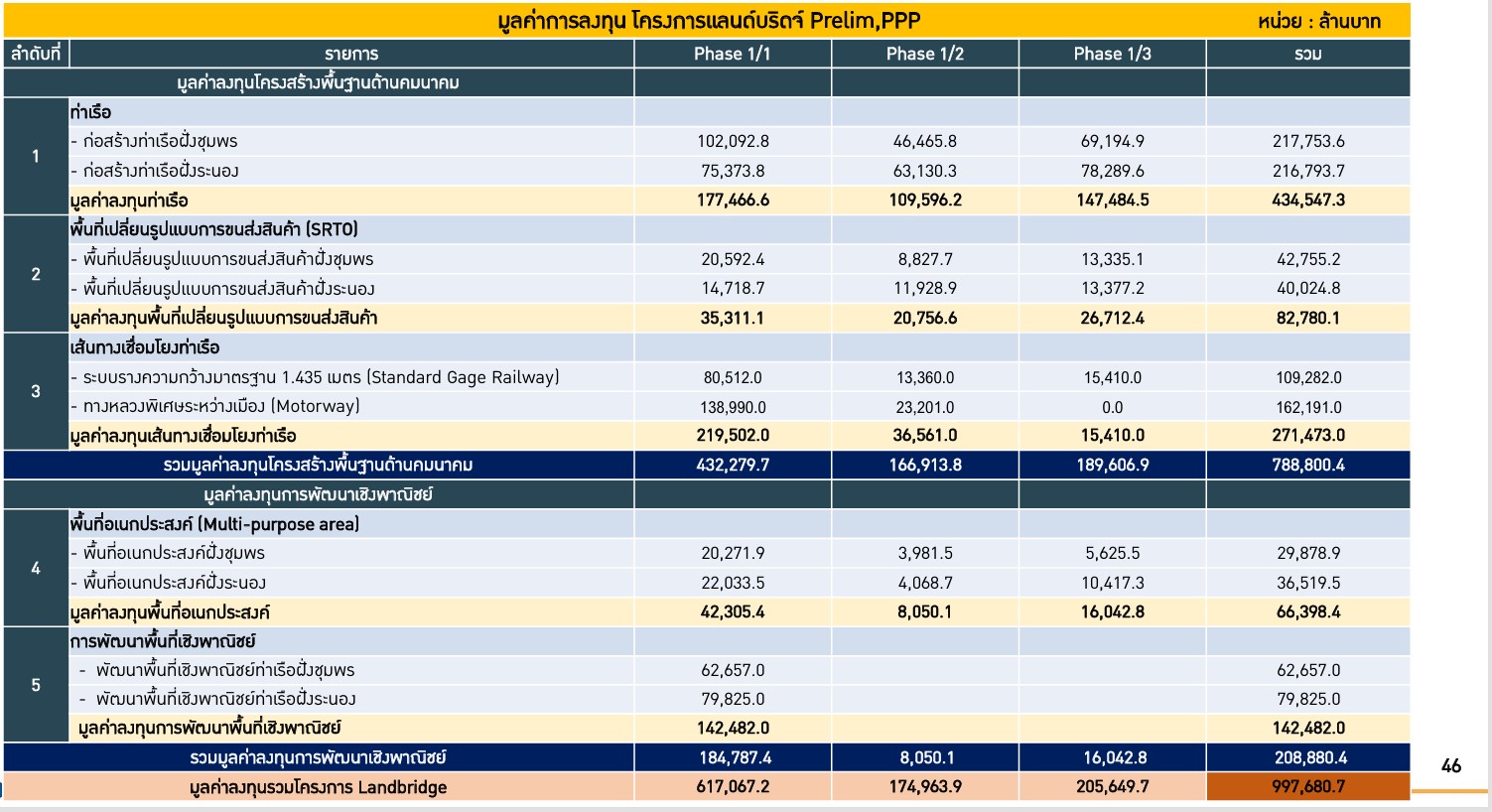1492x812 pixels.
Task: Click the value 20,271.9
Action: [733, 553]
